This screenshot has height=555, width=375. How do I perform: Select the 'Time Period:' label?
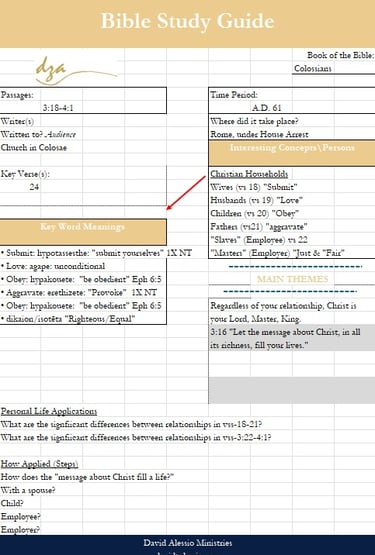click(234, 95)
